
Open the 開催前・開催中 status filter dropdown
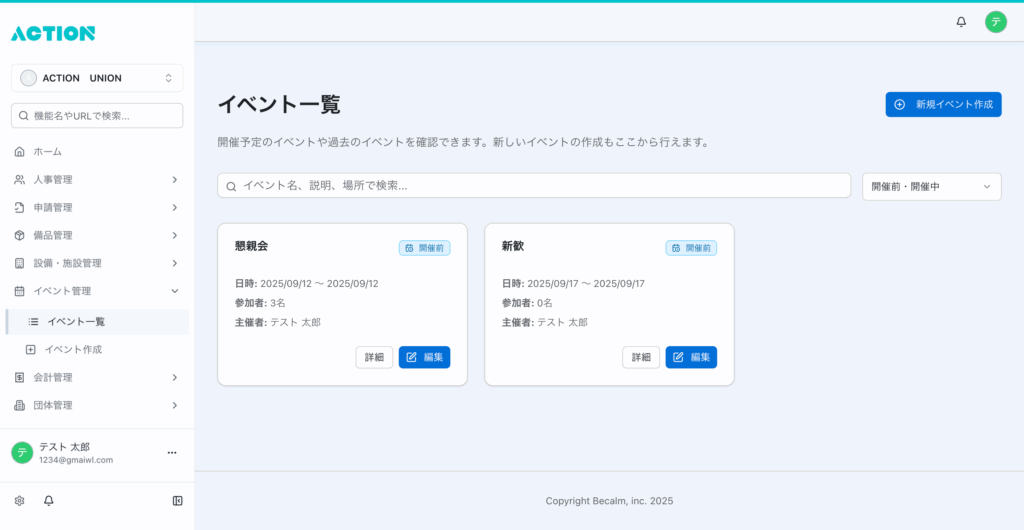(x=931, y=187)
